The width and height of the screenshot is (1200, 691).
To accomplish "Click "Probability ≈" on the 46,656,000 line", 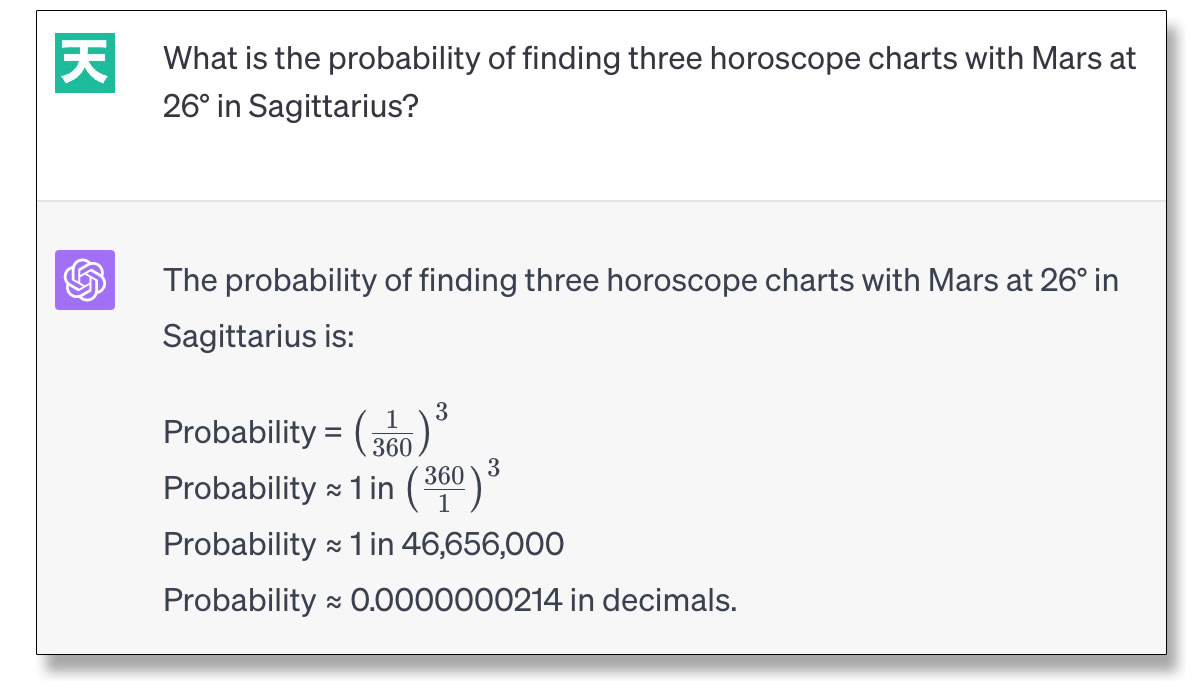I will point(253,545).
